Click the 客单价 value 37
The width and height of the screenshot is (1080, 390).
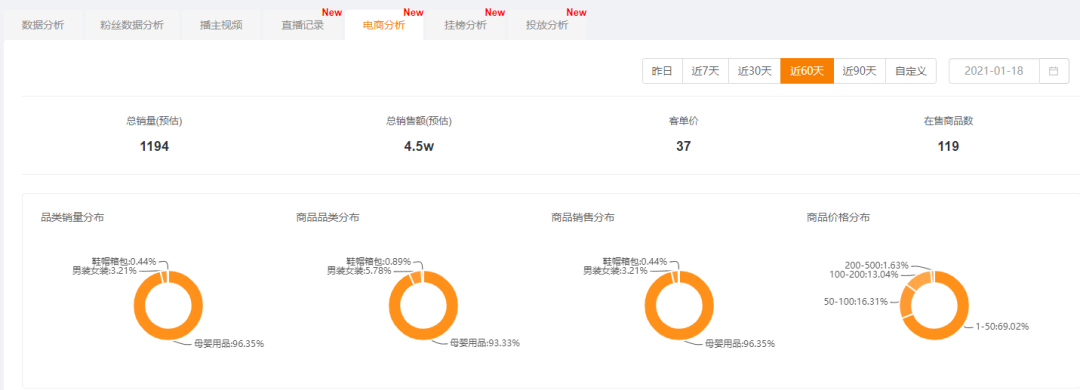click(x=683, y=146)
